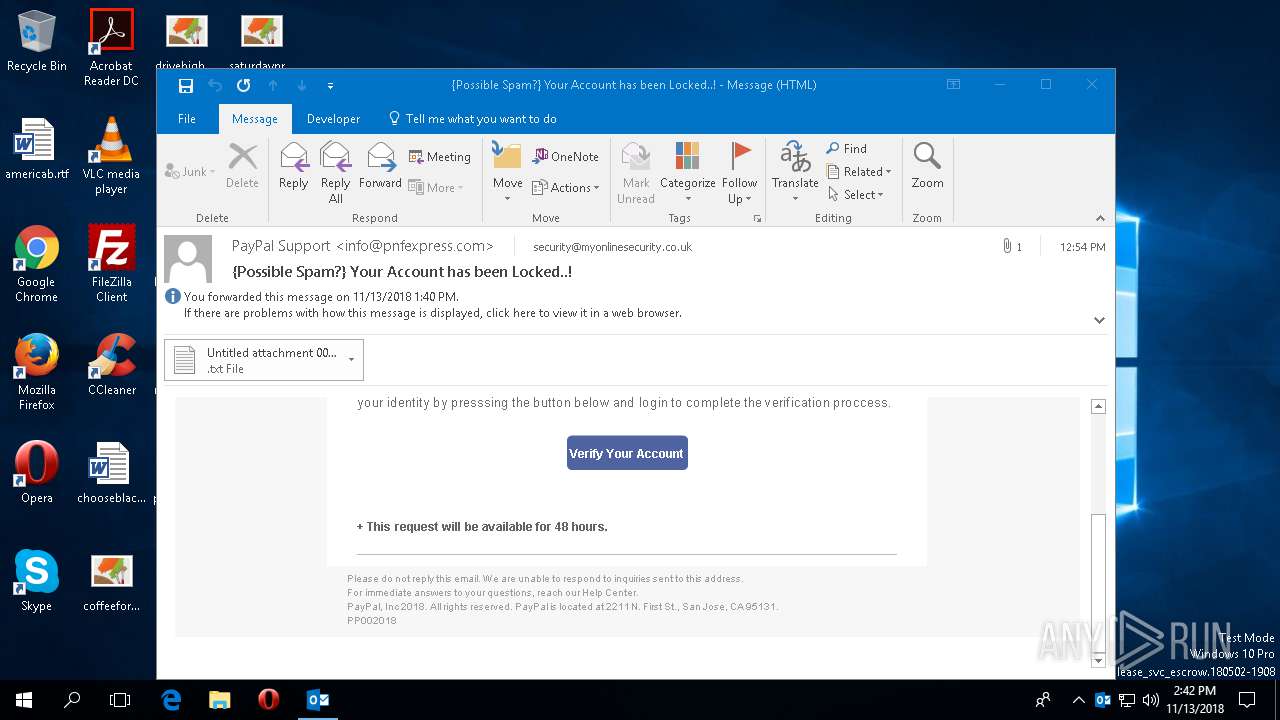Screen dimensions: 1280x720
Task: Show hidden system tray icons
Action: coord(1078,700)
